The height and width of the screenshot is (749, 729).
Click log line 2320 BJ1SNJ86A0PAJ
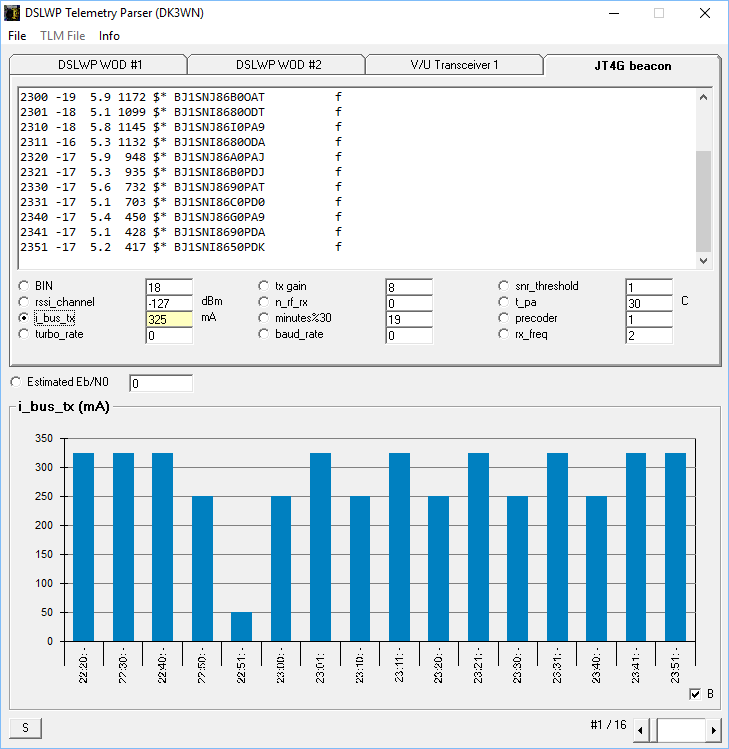pyautogui.click(x=181, y=157)
